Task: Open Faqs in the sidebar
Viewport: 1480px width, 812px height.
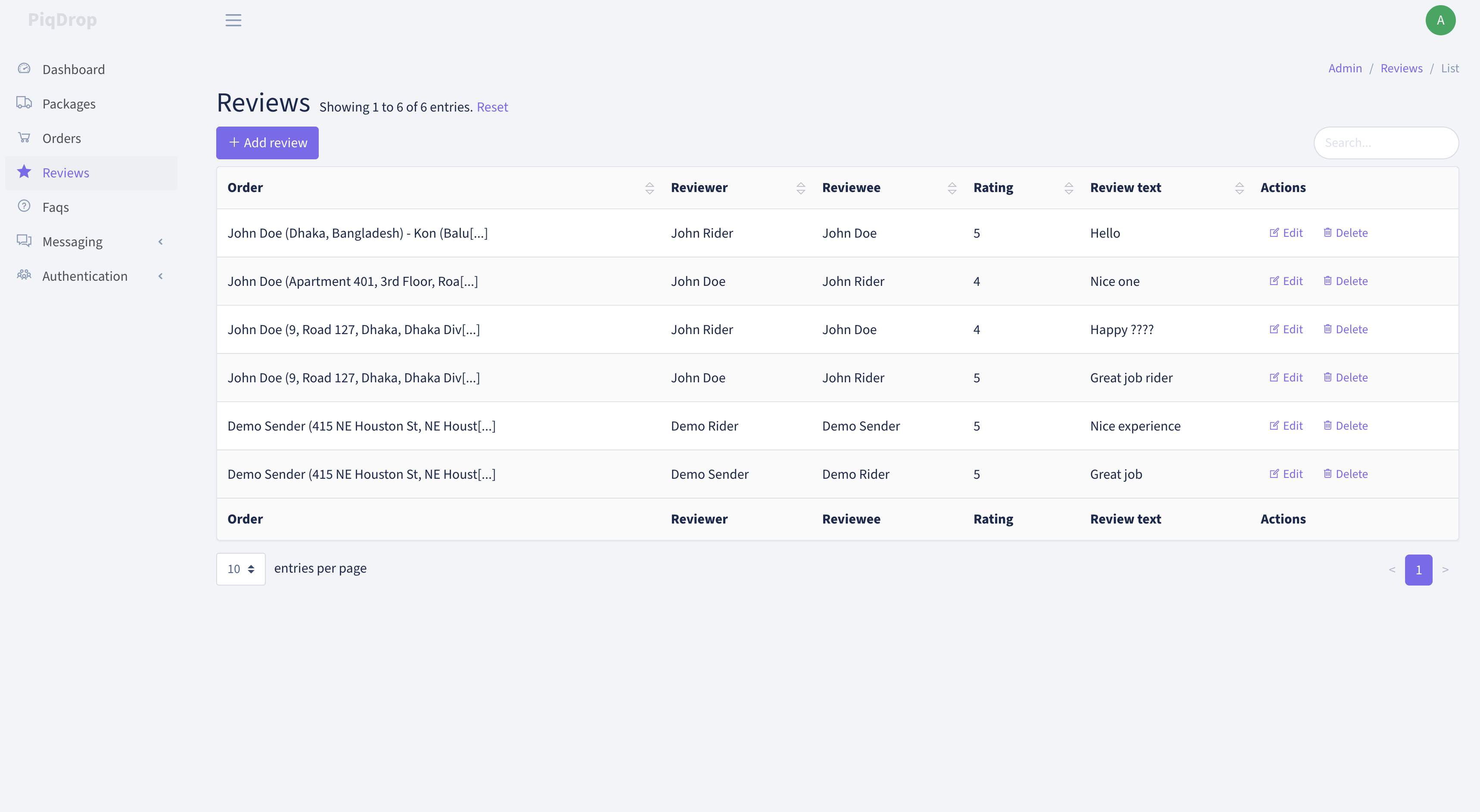Action: [x=91, y=208]
